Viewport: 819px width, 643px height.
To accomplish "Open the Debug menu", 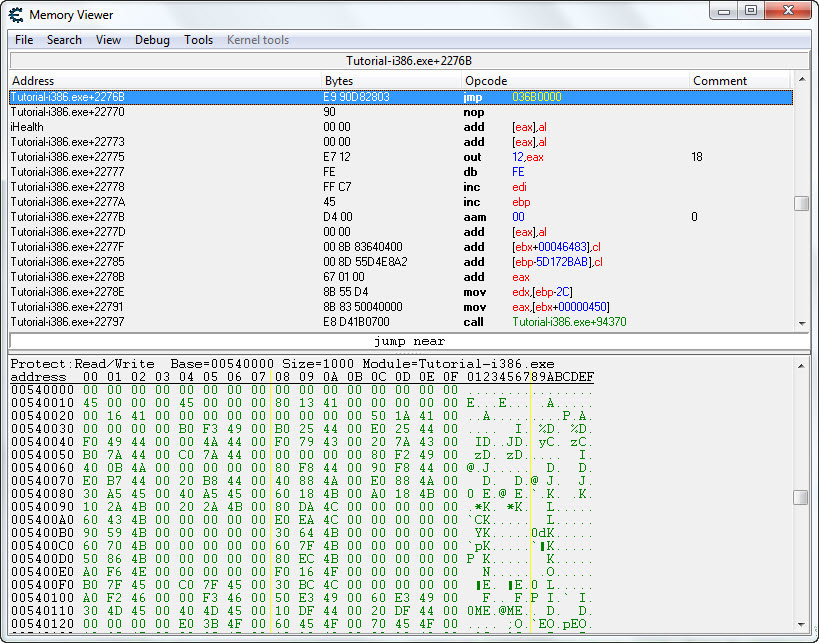I will click(x=152, y=40).
